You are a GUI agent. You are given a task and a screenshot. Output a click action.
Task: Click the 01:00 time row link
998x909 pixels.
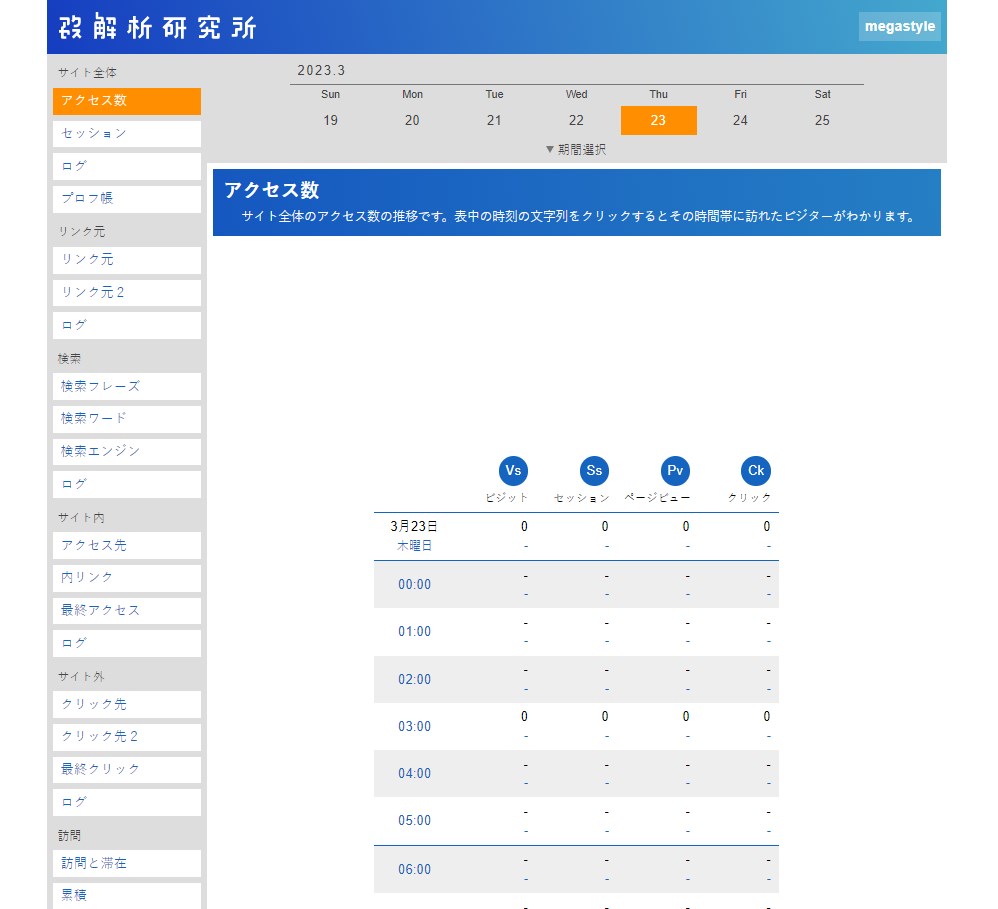click(414, 631)
